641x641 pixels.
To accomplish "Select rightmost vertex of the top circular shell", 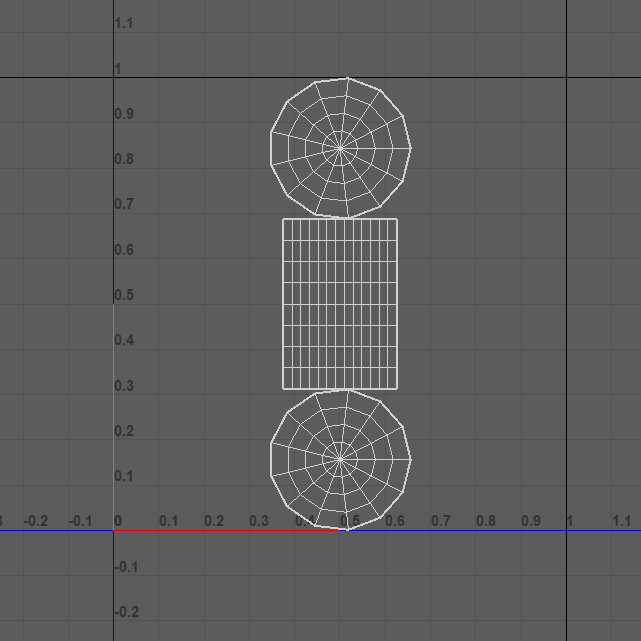I will click(x=411, y=148).
